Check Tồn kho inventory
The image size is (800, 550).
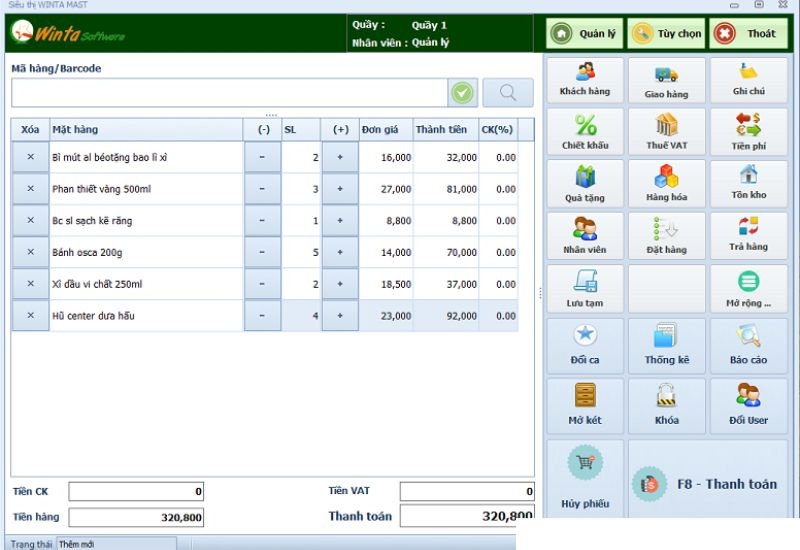(x=748, y=184)
